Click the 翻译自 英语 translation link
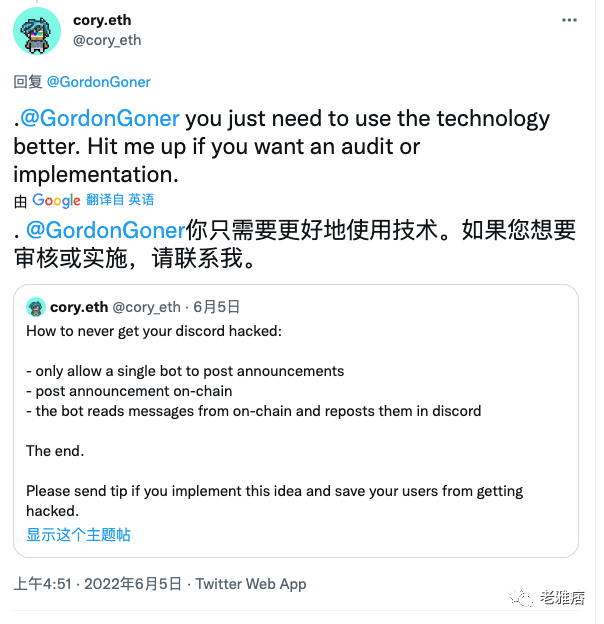The width and height of the screenshot is (604, 624). click(x=120, y=200)
